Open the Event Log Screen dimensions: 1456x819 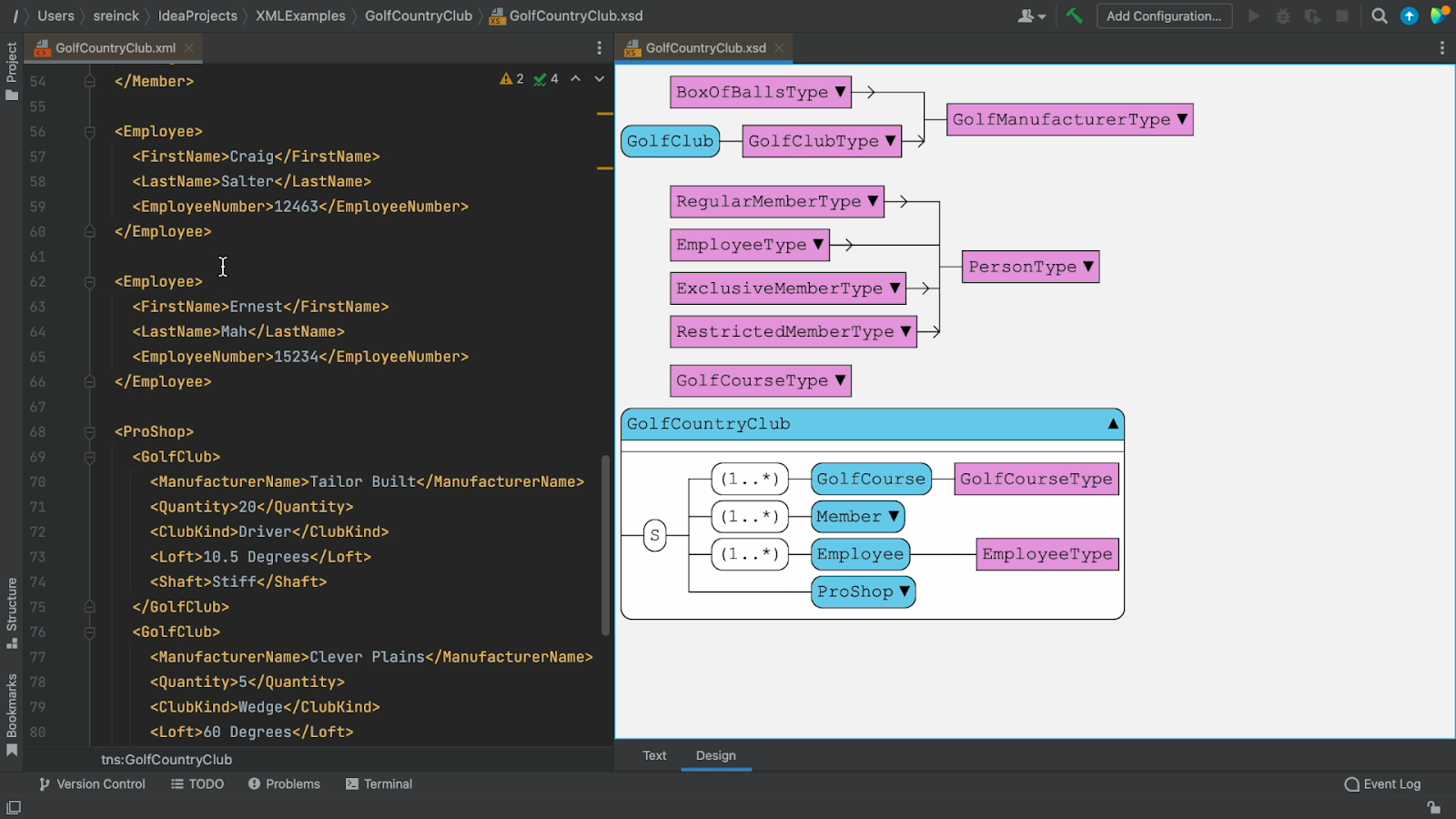click(x=1382, y=784)
